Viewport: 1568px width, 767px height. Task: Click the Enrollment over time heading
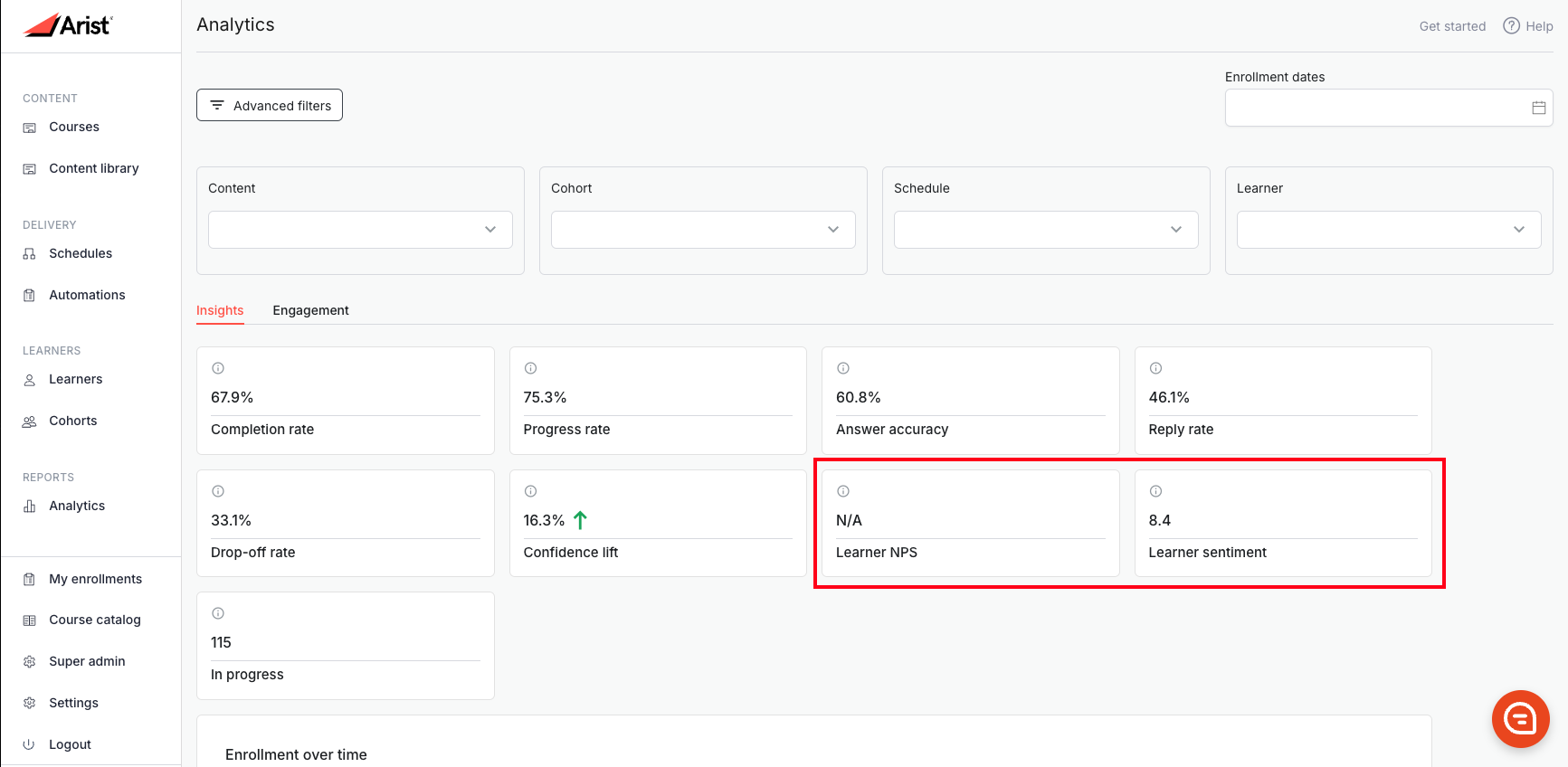296,754
